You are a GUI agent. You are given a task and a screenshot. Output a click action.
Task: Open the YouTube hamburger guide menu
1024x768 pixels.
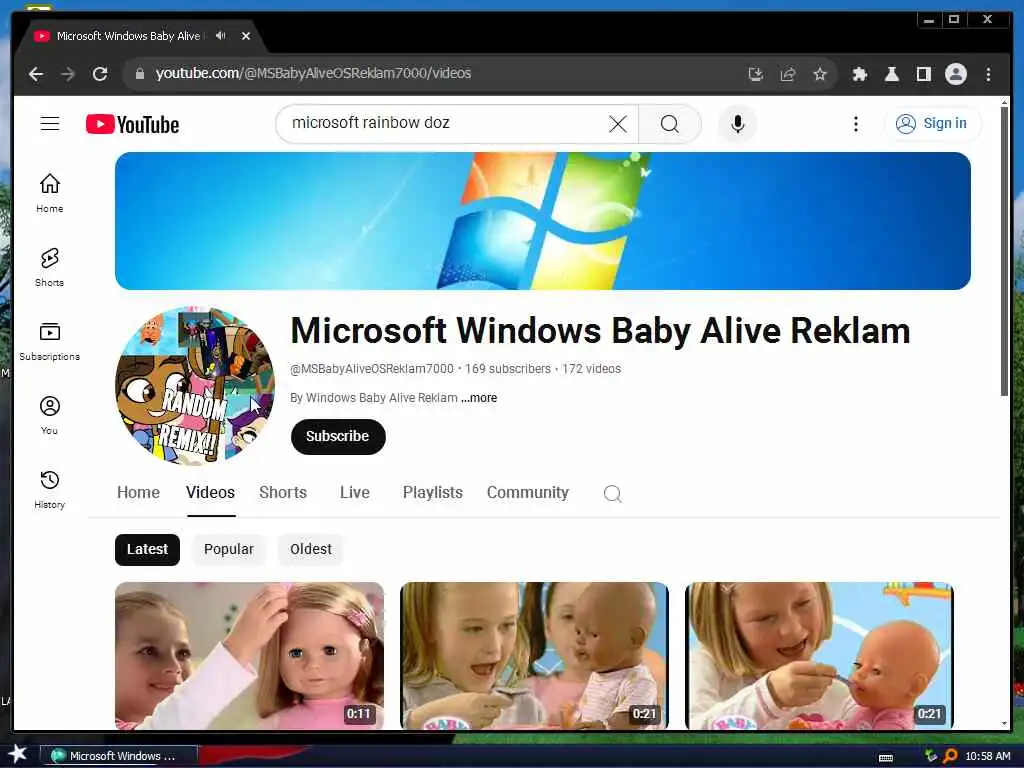50,123
